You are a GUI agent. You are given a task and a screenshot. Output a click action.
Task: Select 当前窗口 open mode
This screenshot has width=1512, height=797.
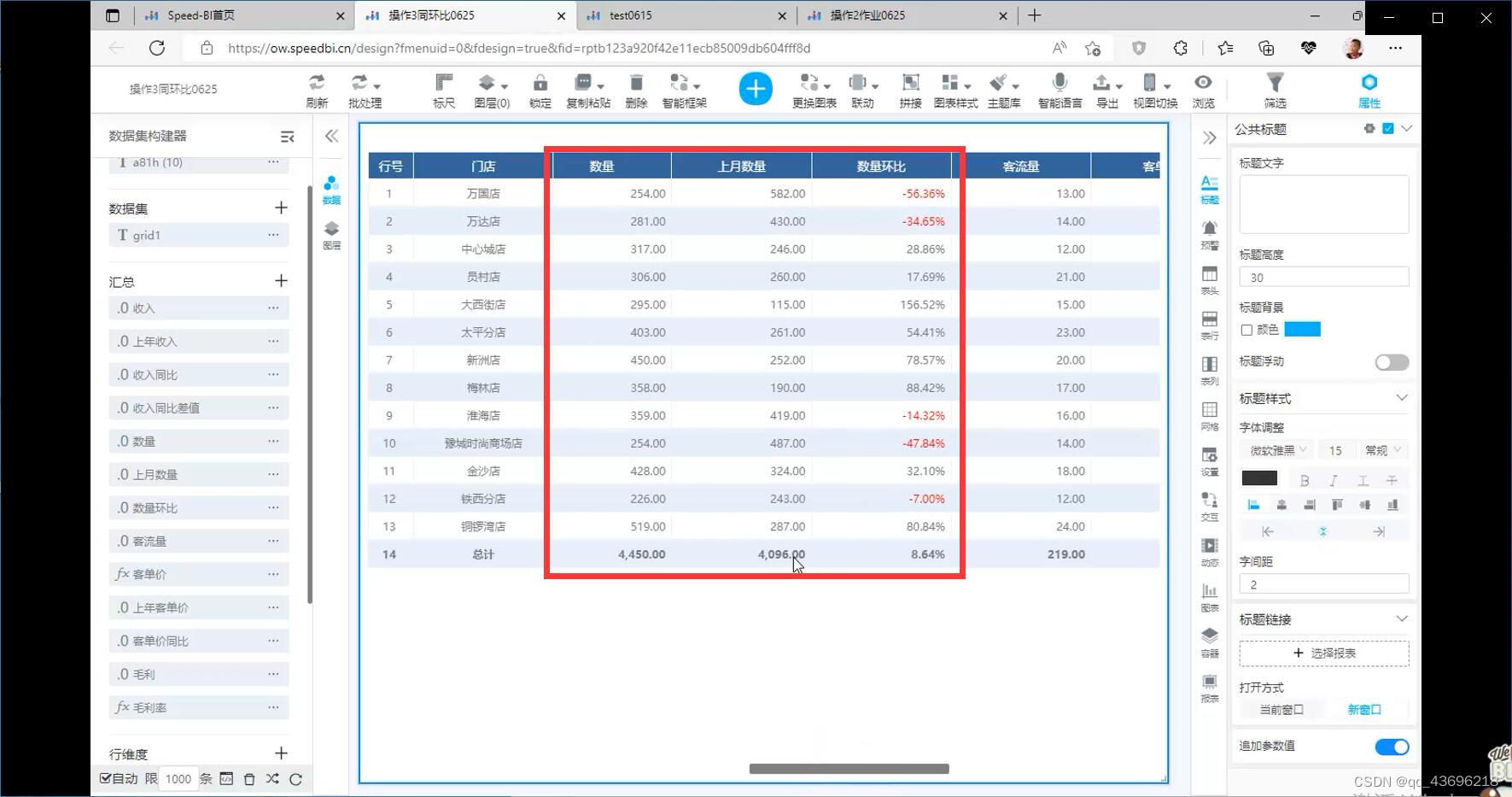(x=1281, y=709)
